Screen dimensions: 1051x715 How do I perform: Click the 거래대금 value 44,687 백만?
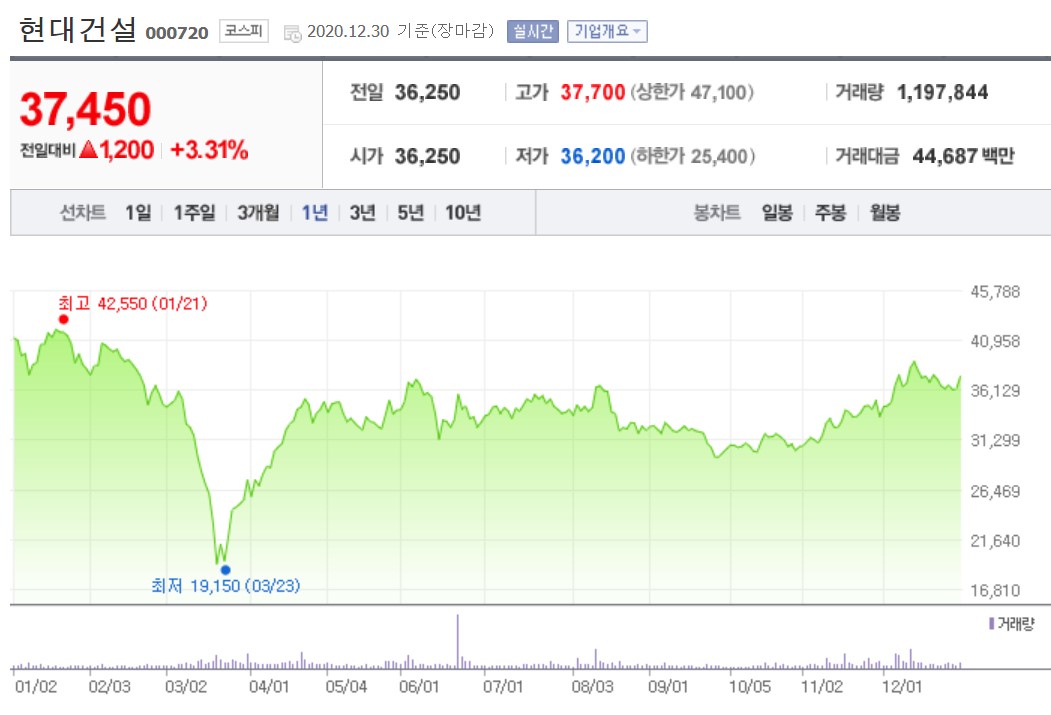pos(963,156)
